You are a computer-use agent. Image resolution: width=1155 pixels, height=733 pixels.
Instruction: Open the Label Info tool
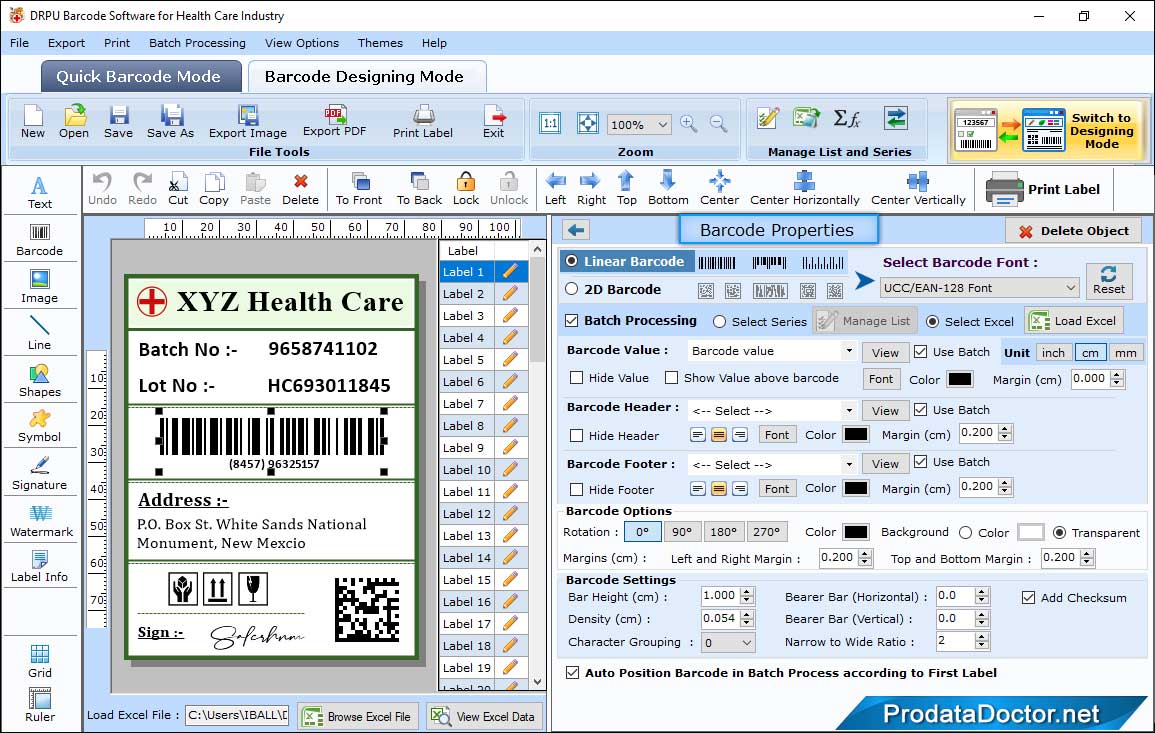40,567
